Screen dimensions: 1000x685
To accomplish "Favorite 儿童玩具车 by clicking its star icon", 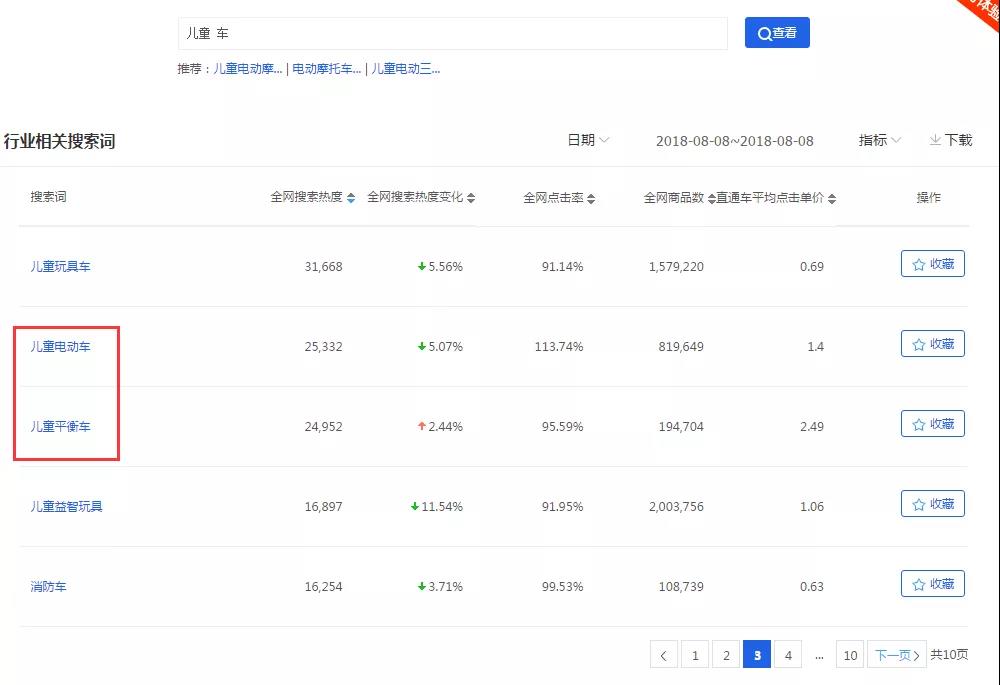I will pos(919,263).
